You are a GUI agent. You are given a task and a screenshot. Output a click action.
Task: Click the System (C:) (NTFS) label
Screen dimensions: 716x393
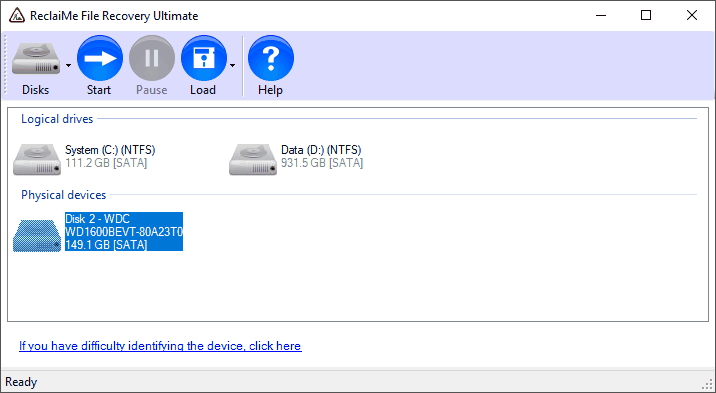pyautogui.click(x=110, y=150)
